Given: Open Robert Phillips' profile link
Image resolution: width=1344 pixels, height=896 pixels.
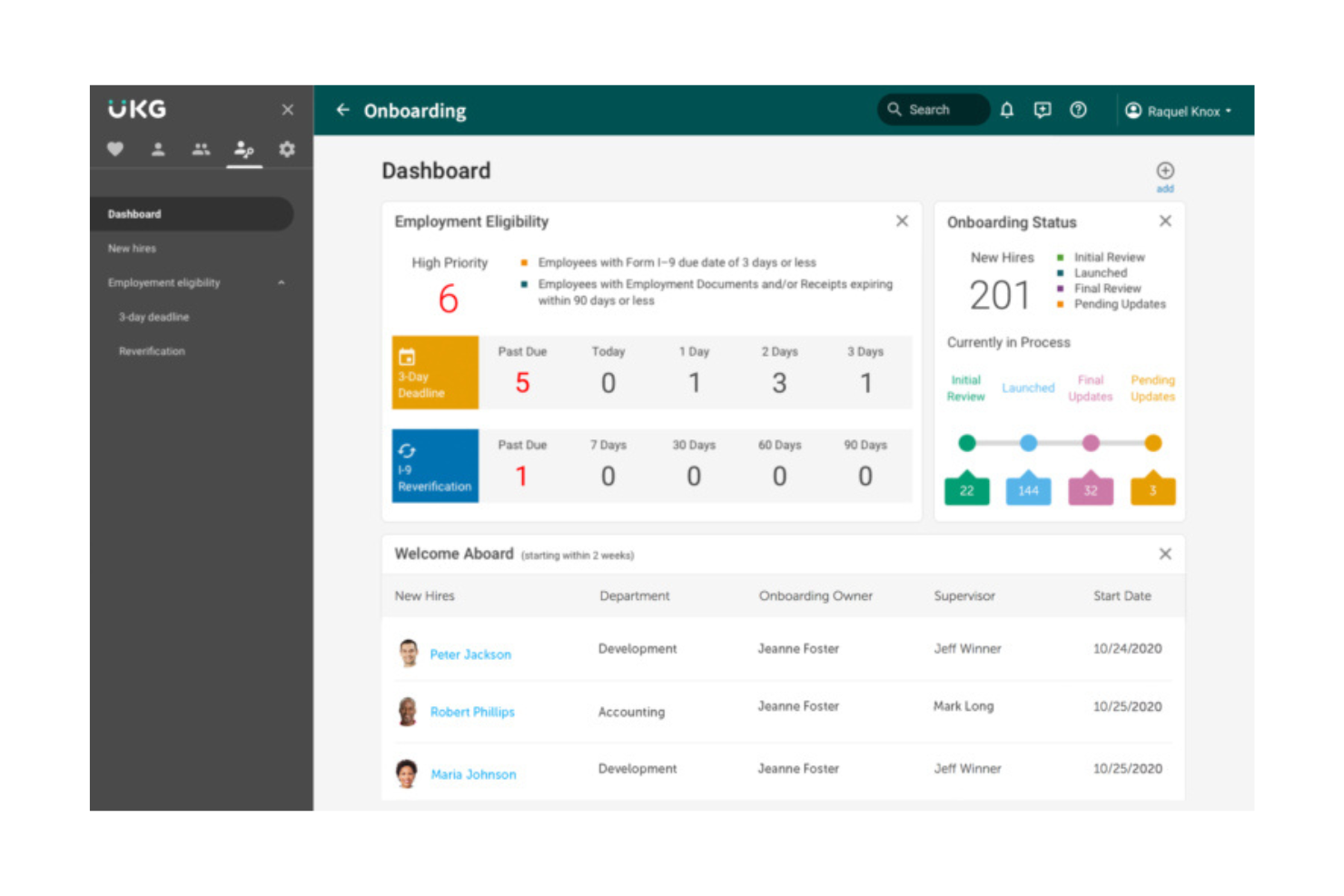Looking at the screenshot, I should pyautogui.click(x=472, y=713).
